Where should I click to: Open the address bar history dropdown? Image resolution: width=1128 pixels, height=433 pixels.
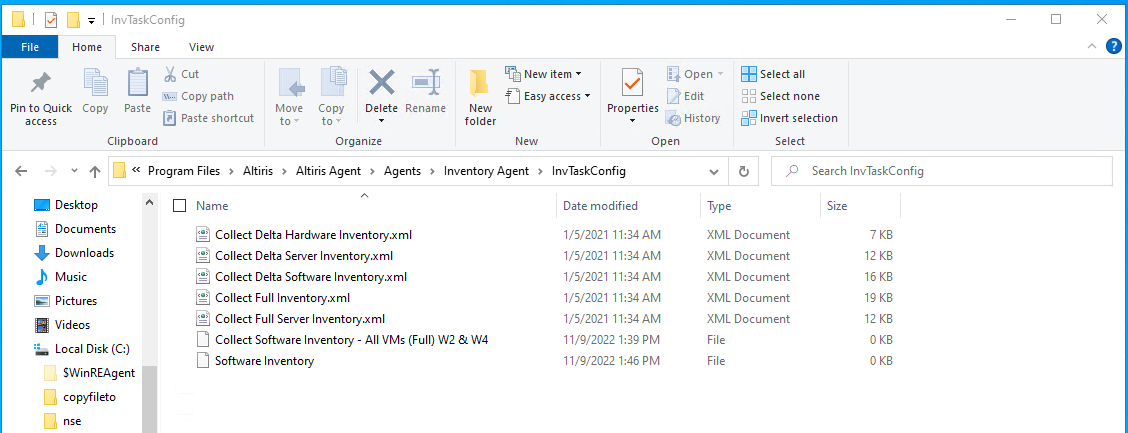pos(715,171)
